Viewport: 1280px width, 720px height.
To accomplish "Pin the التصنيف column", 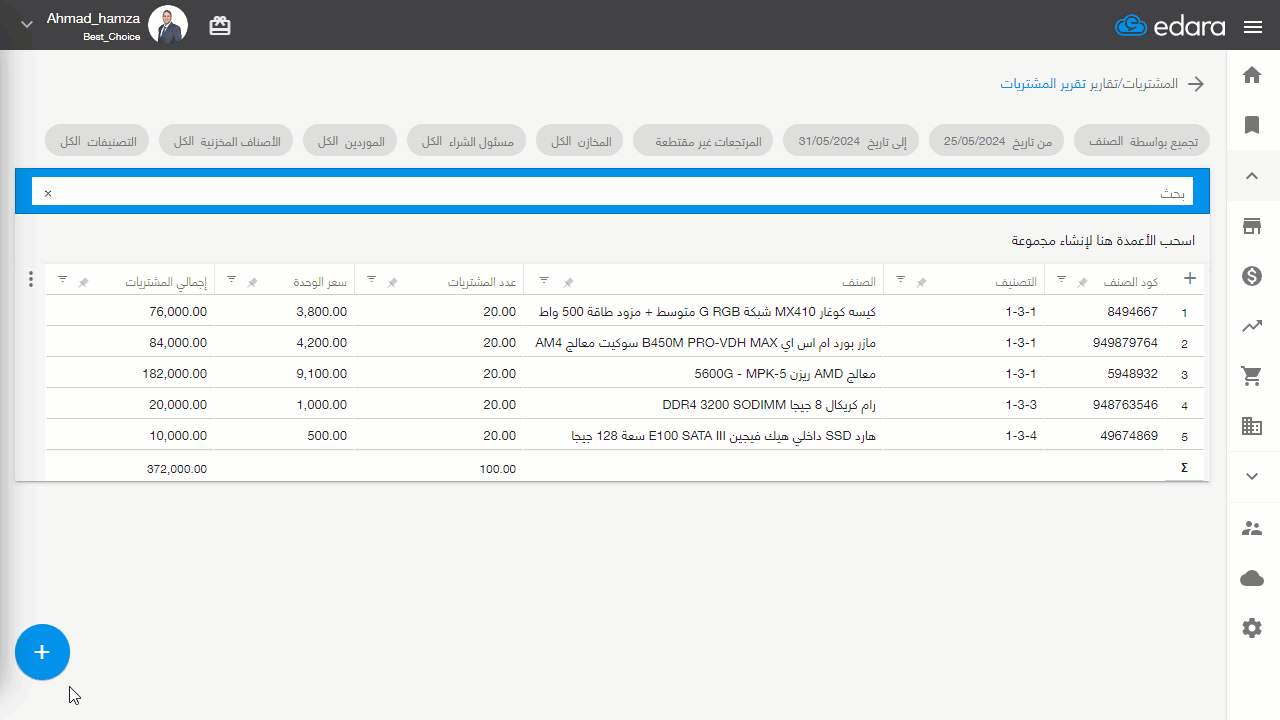I will [x=921, y=283].
